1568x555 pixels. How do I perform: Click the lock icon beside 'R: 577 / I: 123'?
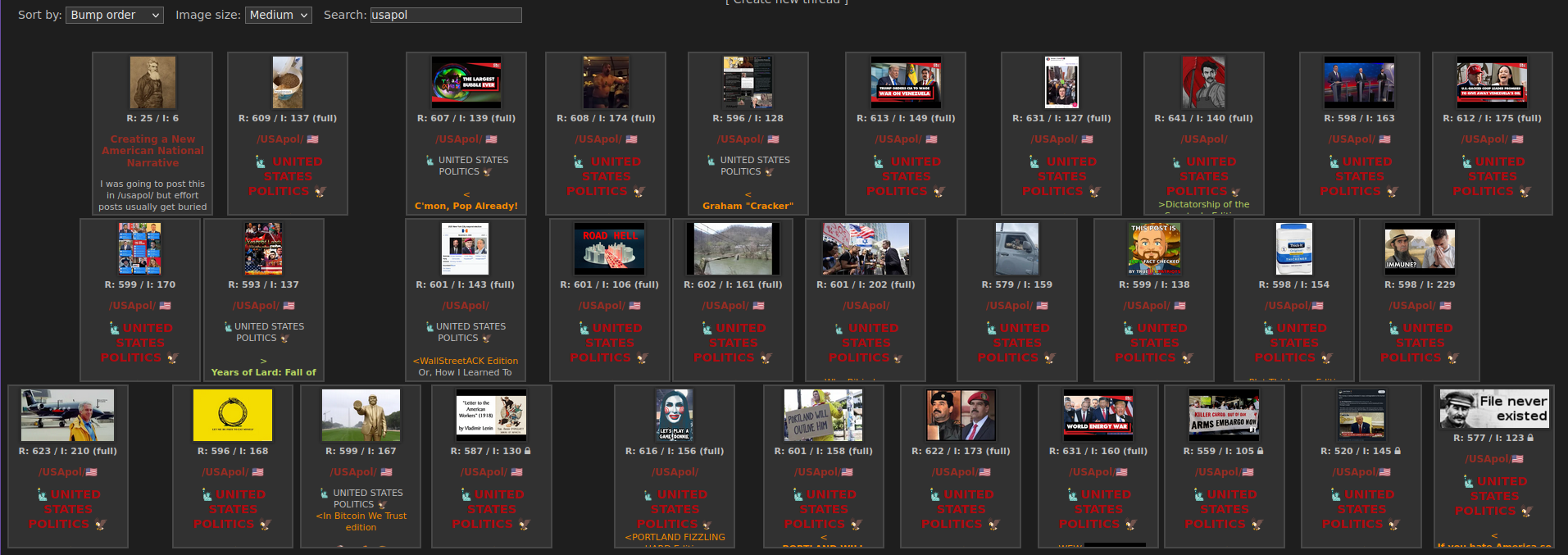1530,438
